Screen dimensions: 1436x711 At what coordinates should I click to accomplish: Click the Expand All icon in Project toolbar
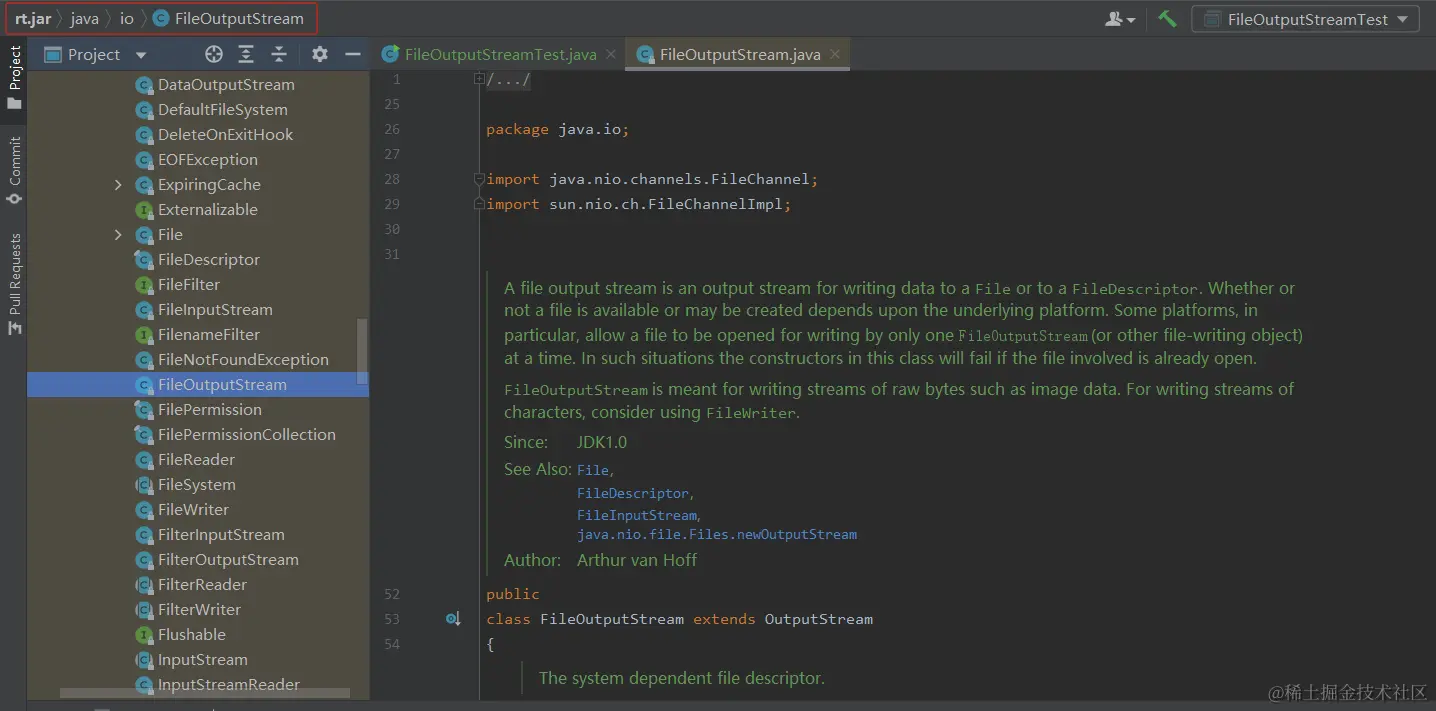click(x=248, y=54)
